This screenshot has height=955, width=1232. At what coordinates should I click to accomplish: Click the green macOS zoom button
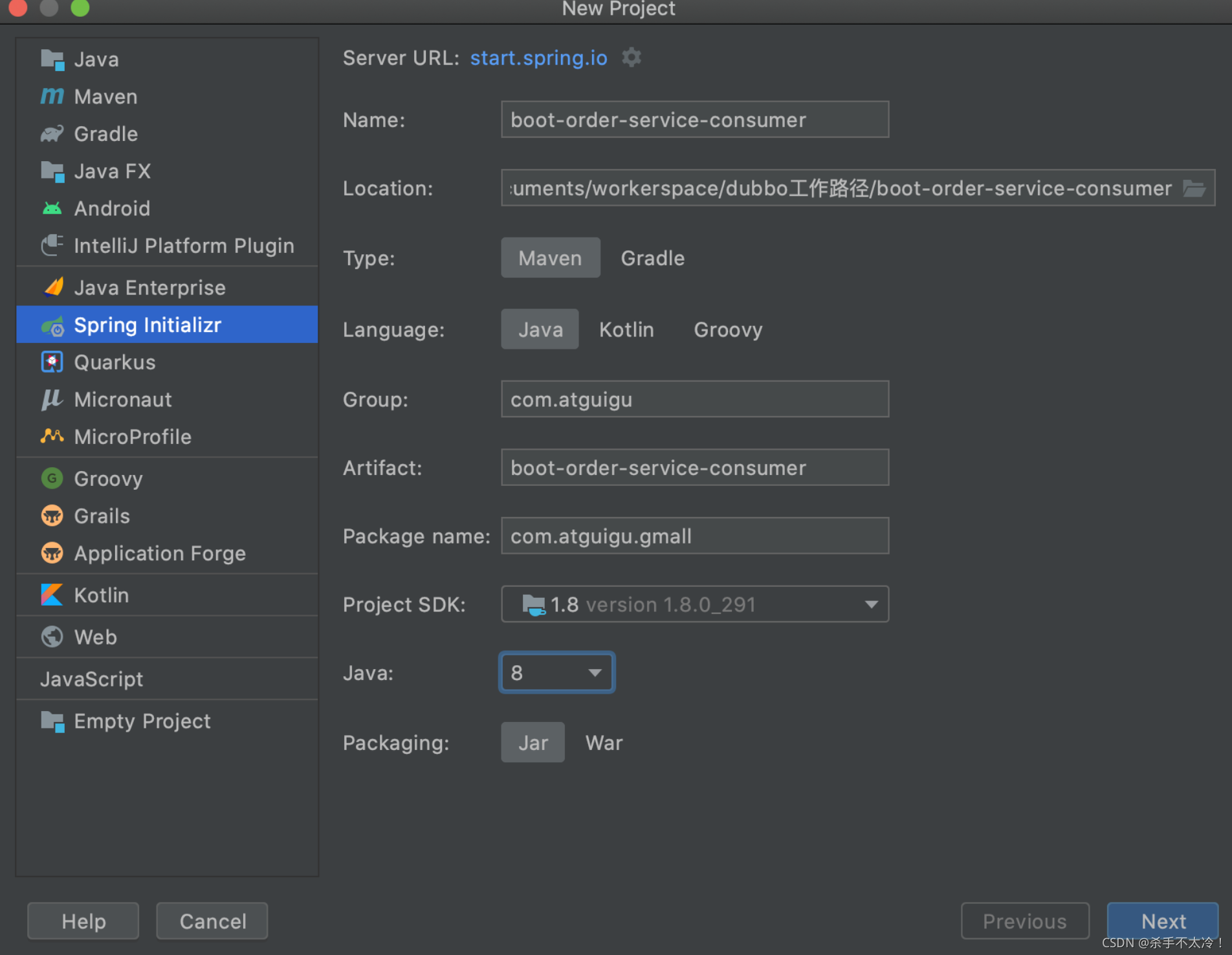tap(80, 7)
